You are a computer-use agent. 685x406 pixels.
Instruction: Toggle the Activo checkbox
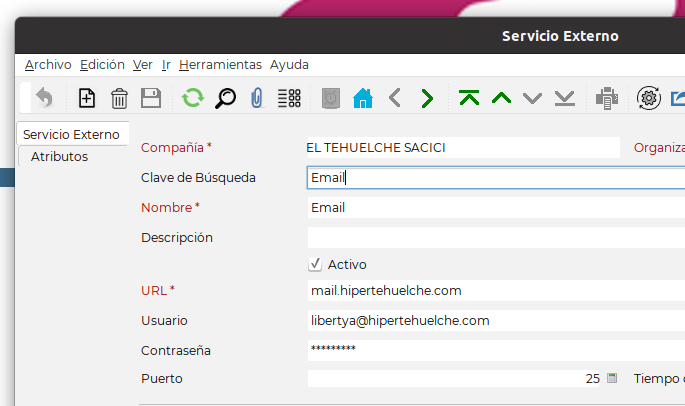pos(315,264)
